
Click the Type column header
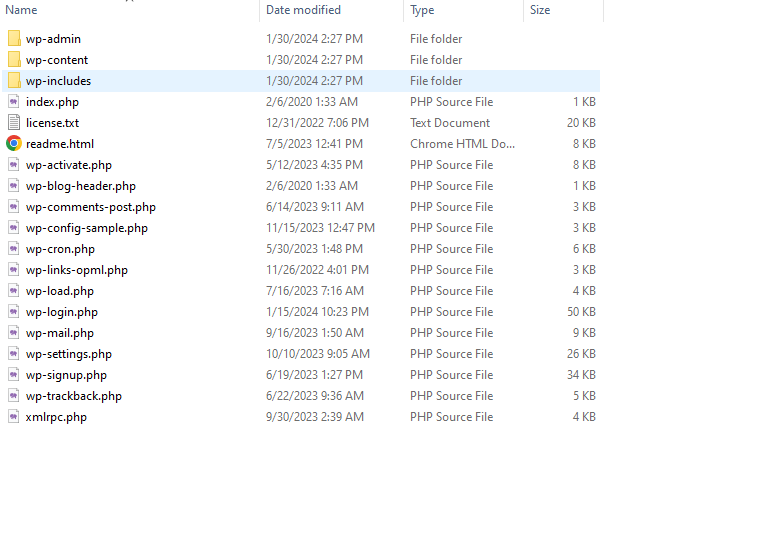point(422,10)
